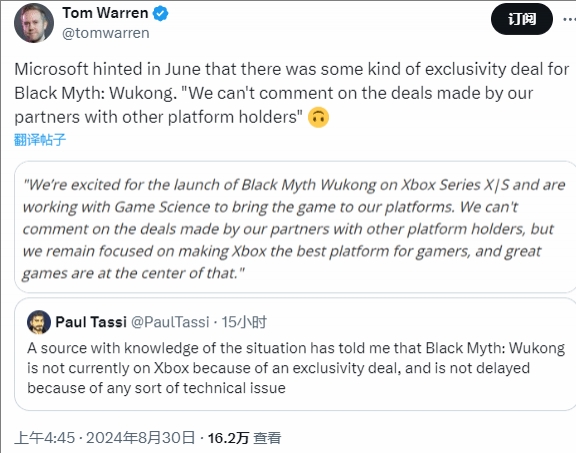Click the blue verified badge
576x453 pixels.
pyautogui.click(x=161, y=14)
